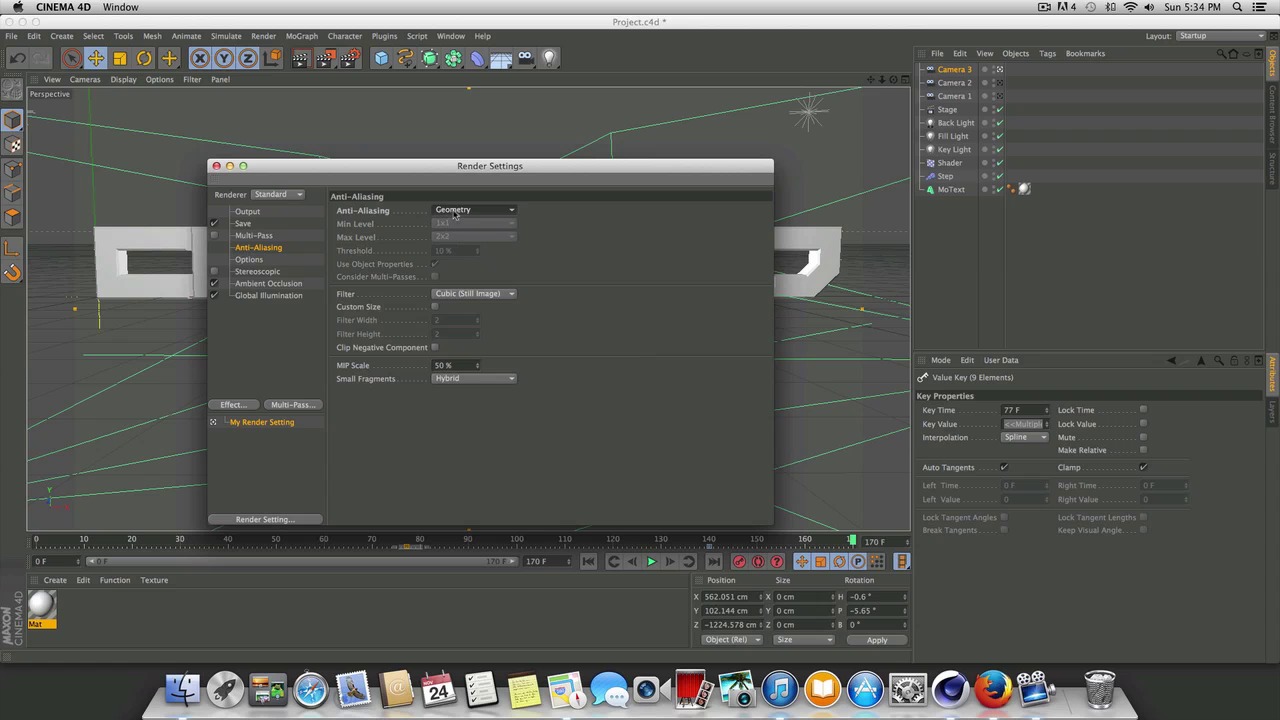The height and width of the screenshot is (720, 1280).
Task: Click the Effect... button
Action: pyautogui.click(x=233, y=405)
